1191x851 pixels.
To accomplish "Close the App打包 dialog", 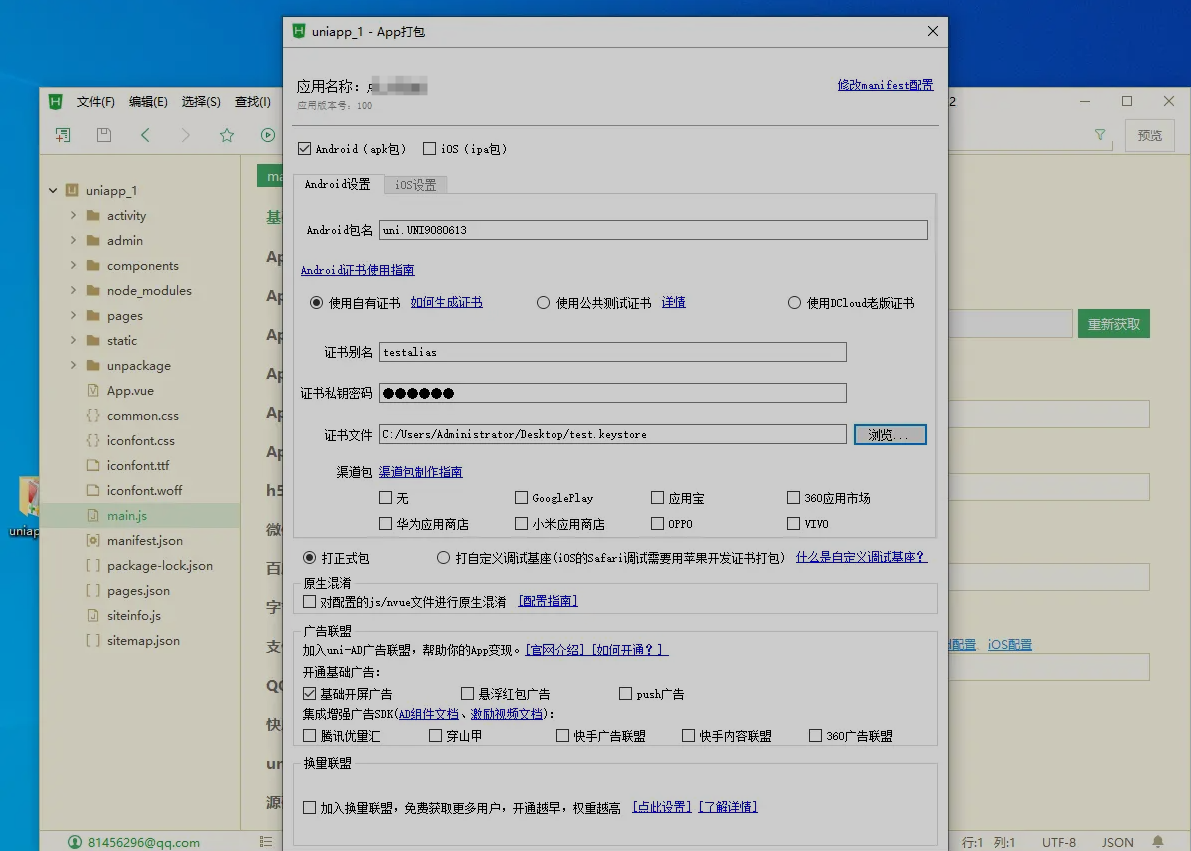I will (933, 31).
